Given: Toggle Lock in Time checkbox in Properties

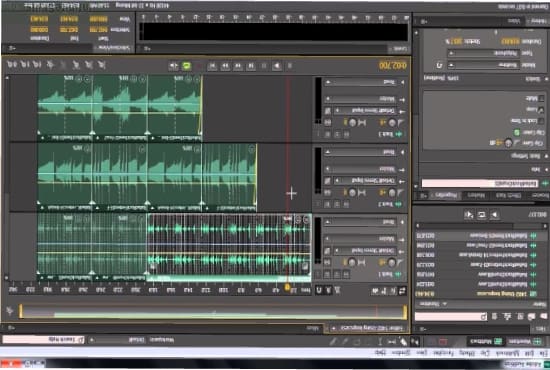Looking at the screenshot, I should click(542, 121).
